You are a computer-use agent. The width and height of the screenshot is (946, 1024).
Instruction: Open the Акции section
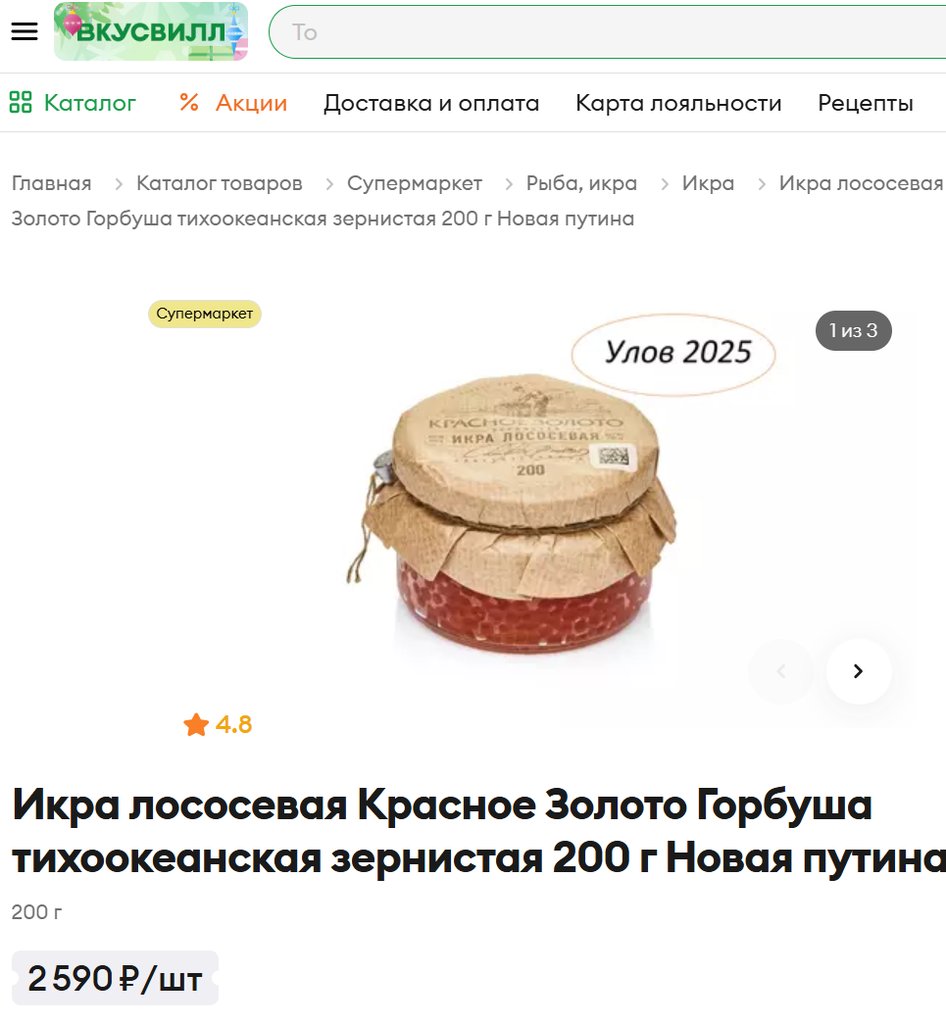(233, 103)
